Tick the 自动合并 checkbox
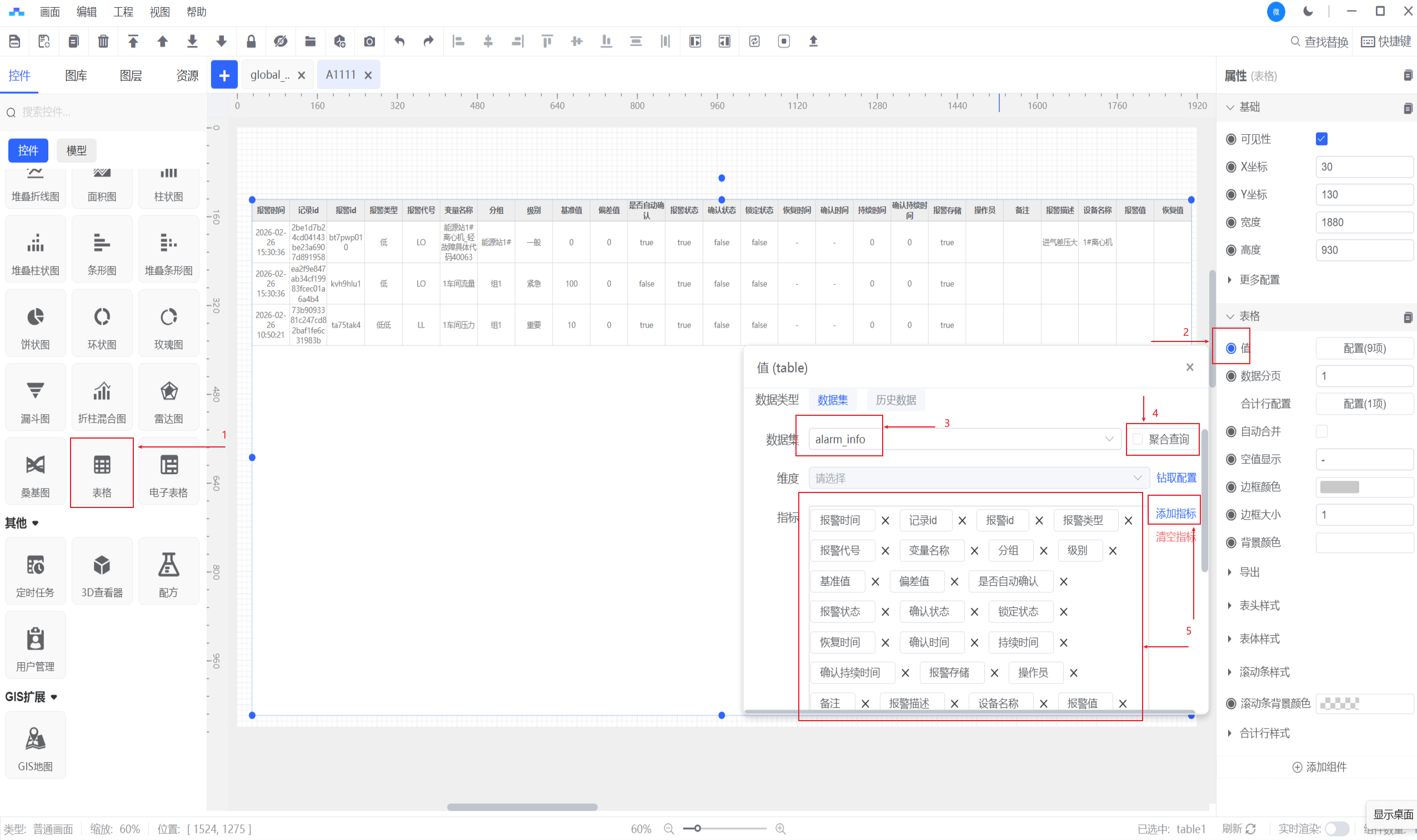The height and width of the screenshot is (840, 1417). (1321, 431)
